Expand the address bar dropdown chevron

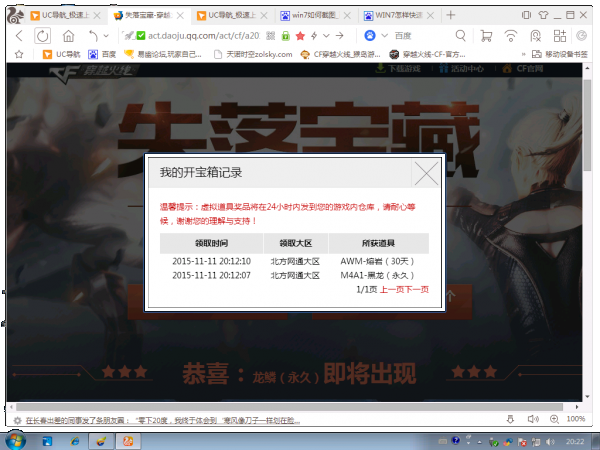[x=326, y=36]
